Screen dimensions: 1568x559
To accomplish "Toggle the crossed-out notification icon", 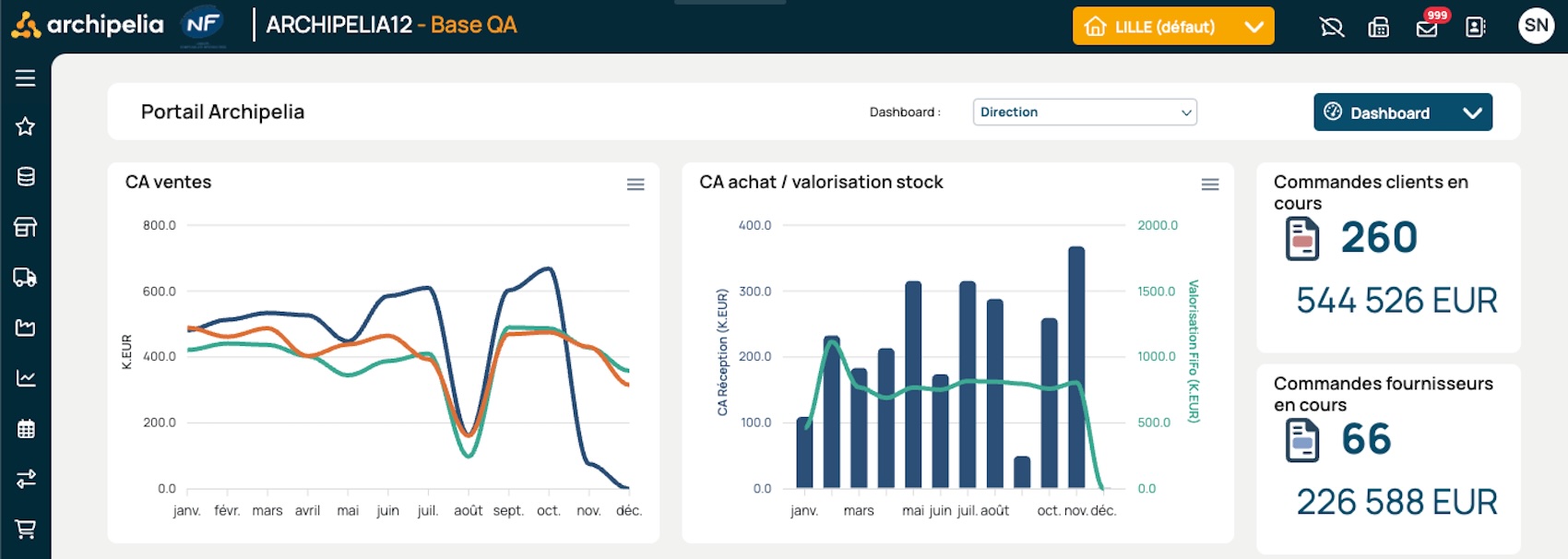I will 1331,27.
